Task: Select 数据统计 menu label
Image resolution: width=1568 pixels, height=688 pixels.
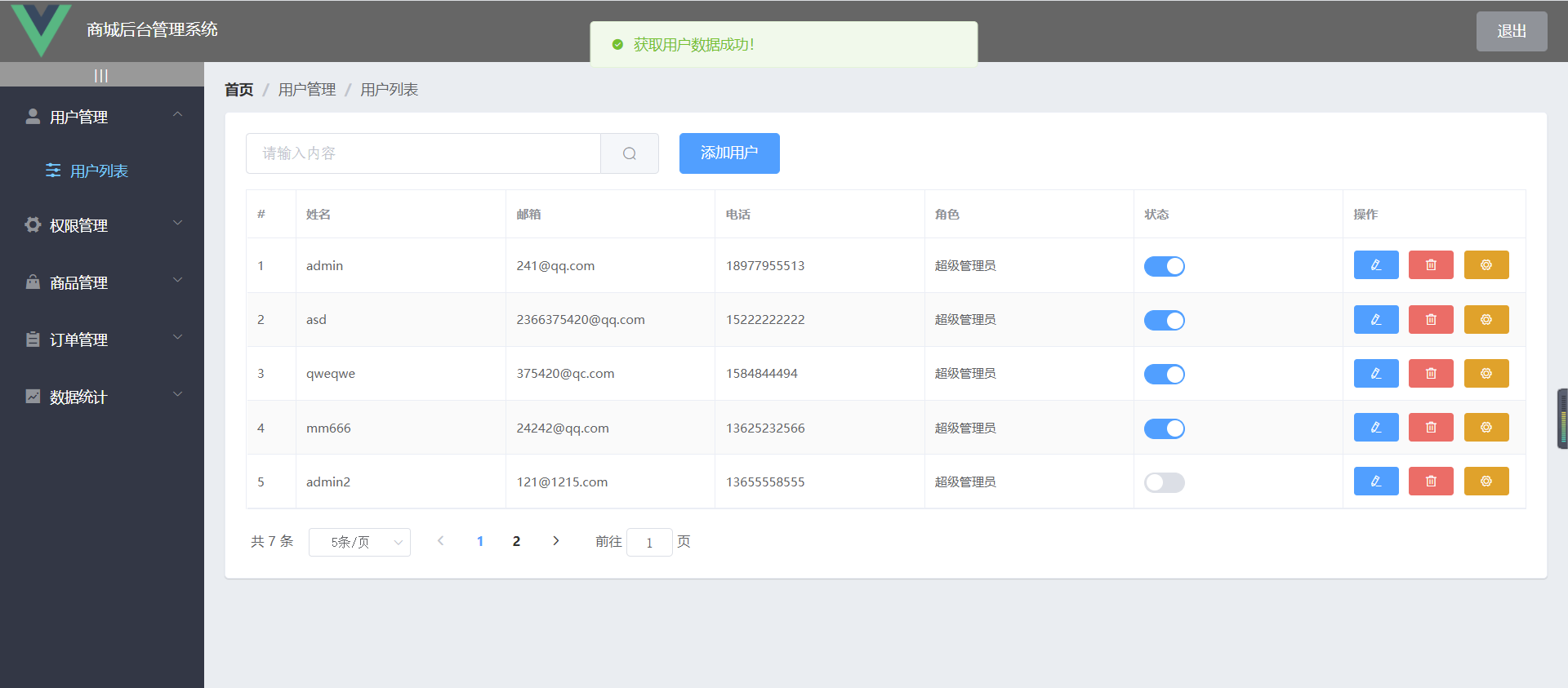Action: [78, 397]
